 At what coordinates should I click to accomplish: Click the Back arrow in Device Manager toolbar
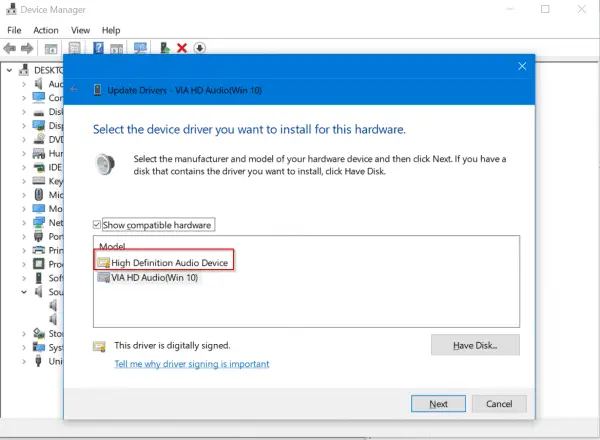(10, 48)
